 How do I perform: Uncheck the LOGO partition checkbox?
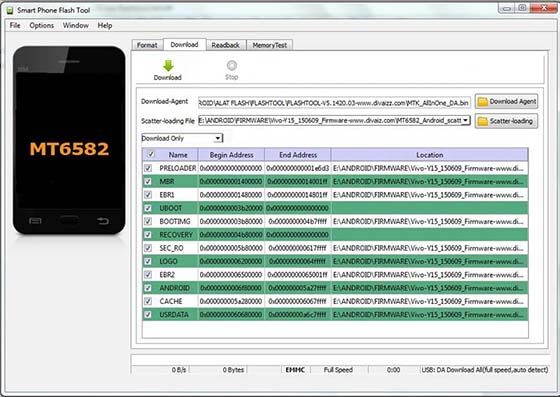(x=148, y=261)
